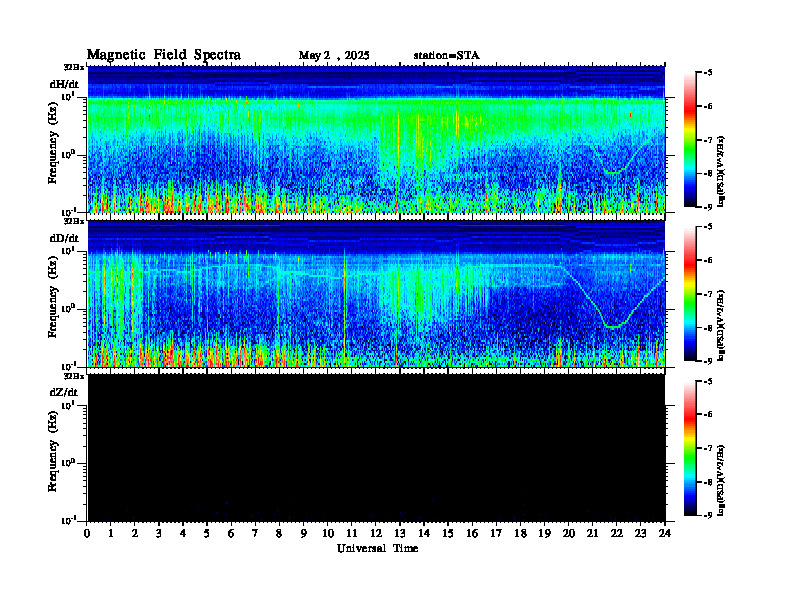Click hour tick label 4 on the time axis
Viewport: 792px width, 612px height.
coord(183,534)
